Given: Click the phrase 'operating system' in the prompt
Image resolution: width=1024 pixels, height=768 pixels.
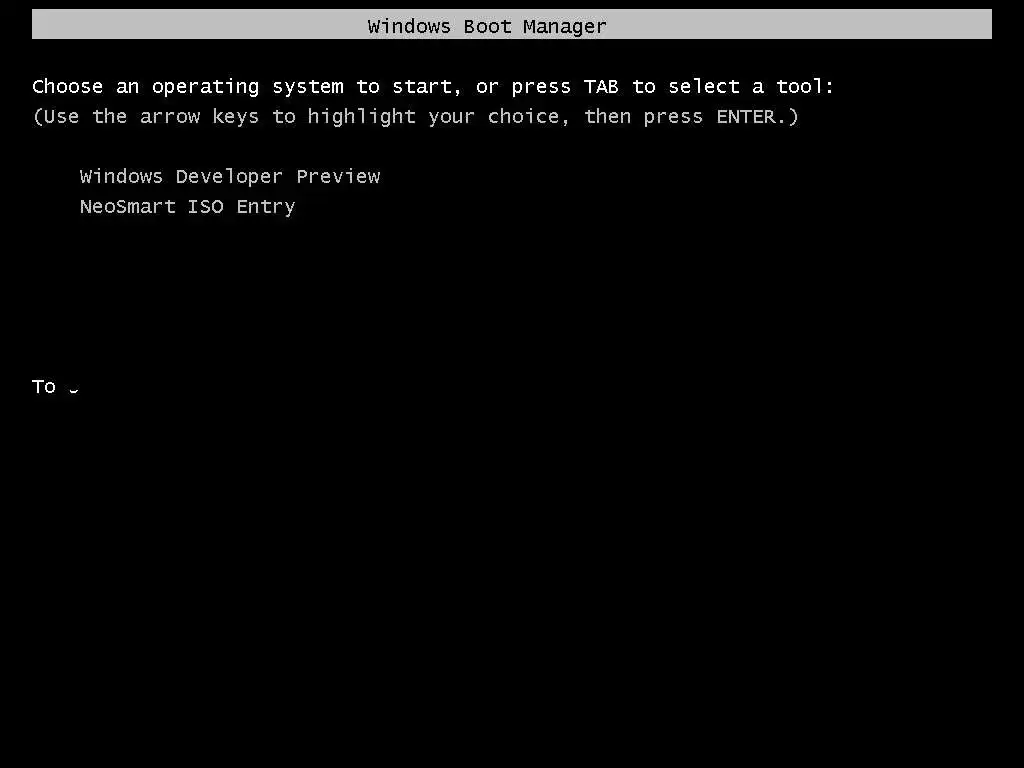Looking at the screenshot, I should 248,88.
